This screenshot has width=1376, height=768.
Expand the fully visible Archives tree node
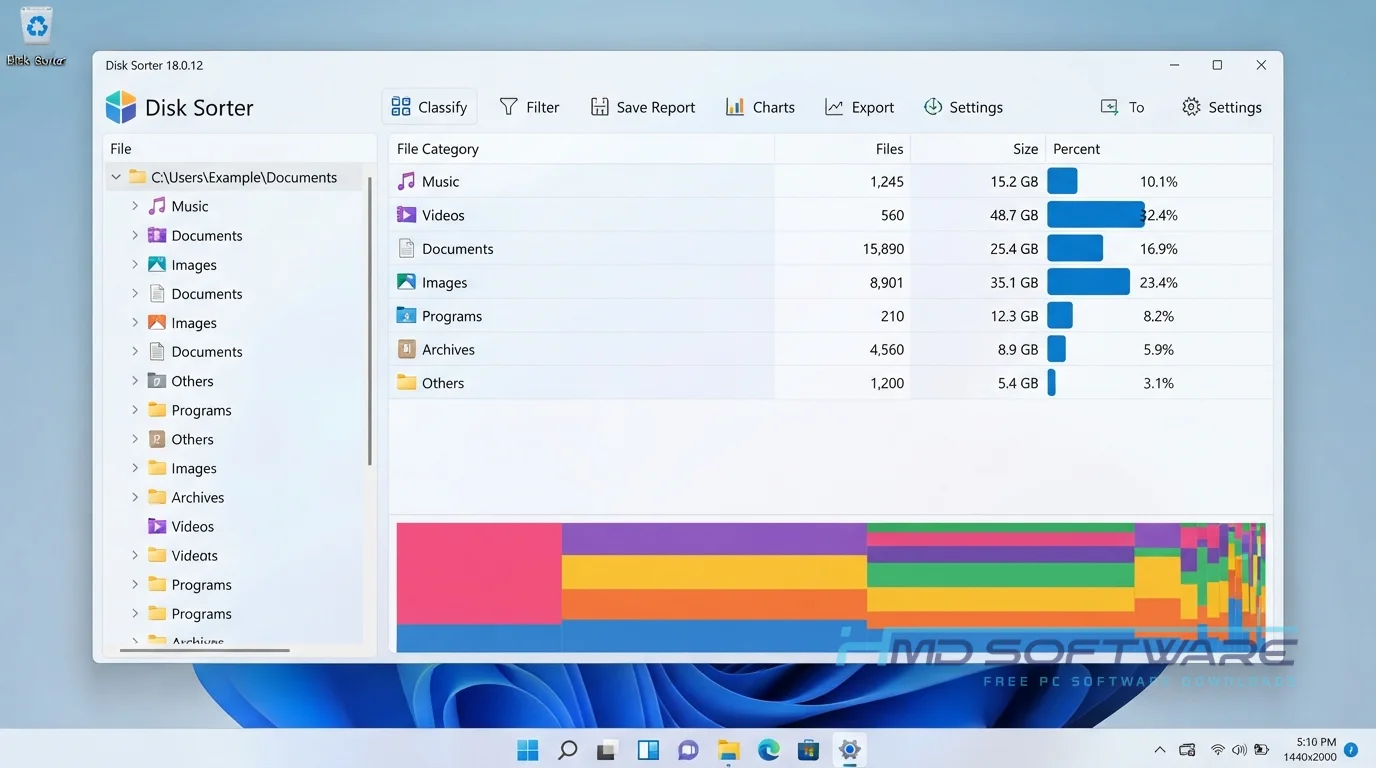tap(135, 497)
